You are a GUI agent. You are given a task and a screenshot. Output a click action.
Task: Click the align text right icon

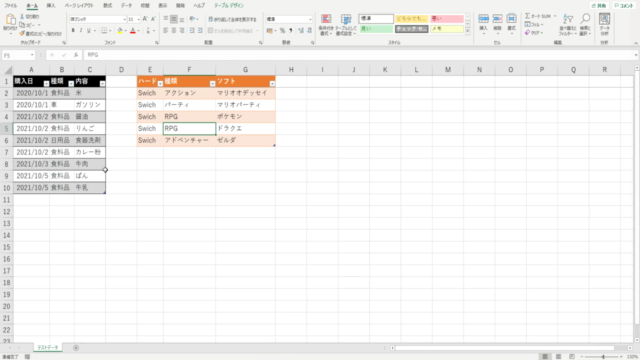[x=182, y=31]
